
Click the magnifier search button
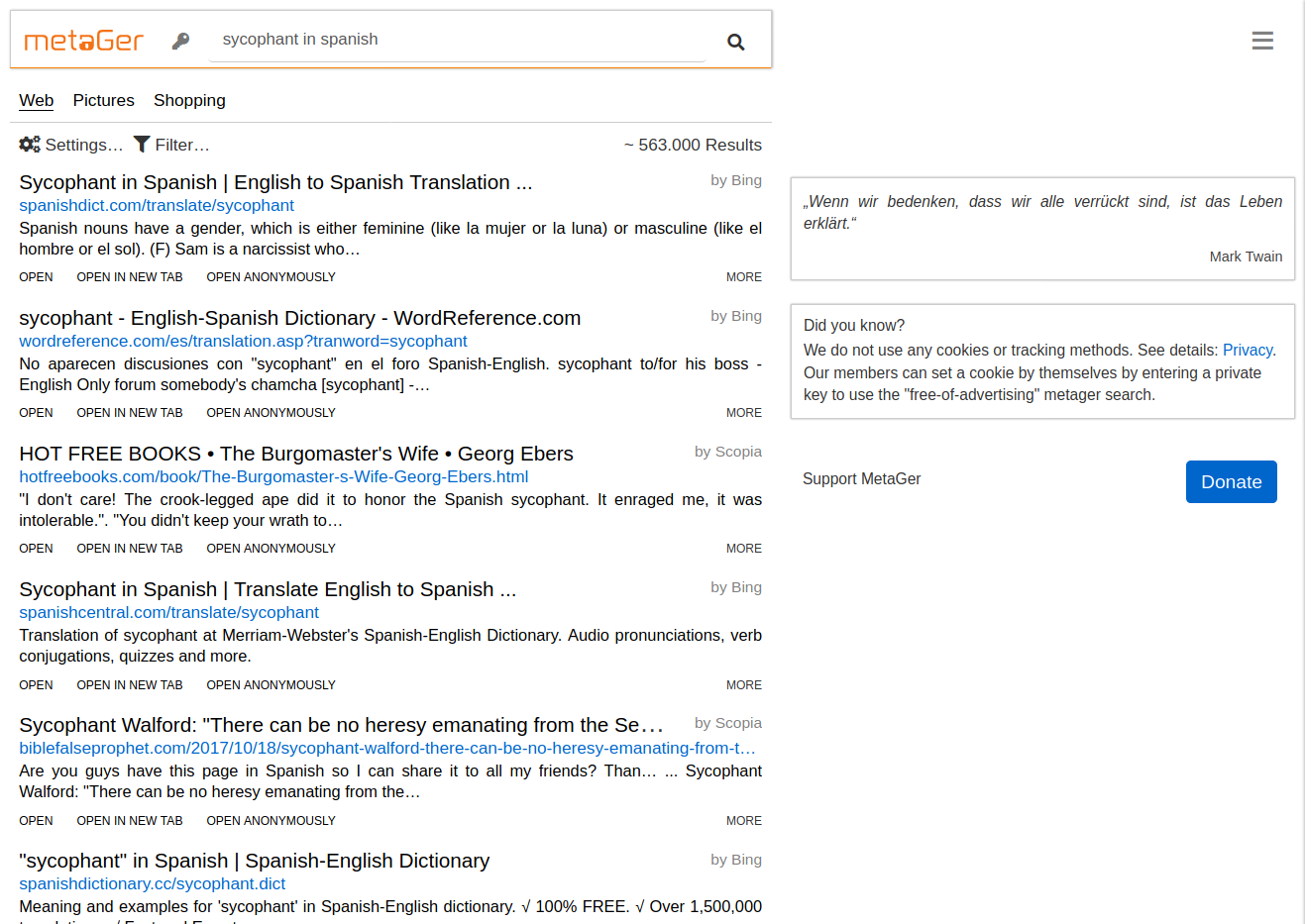[x=735, y=42]
